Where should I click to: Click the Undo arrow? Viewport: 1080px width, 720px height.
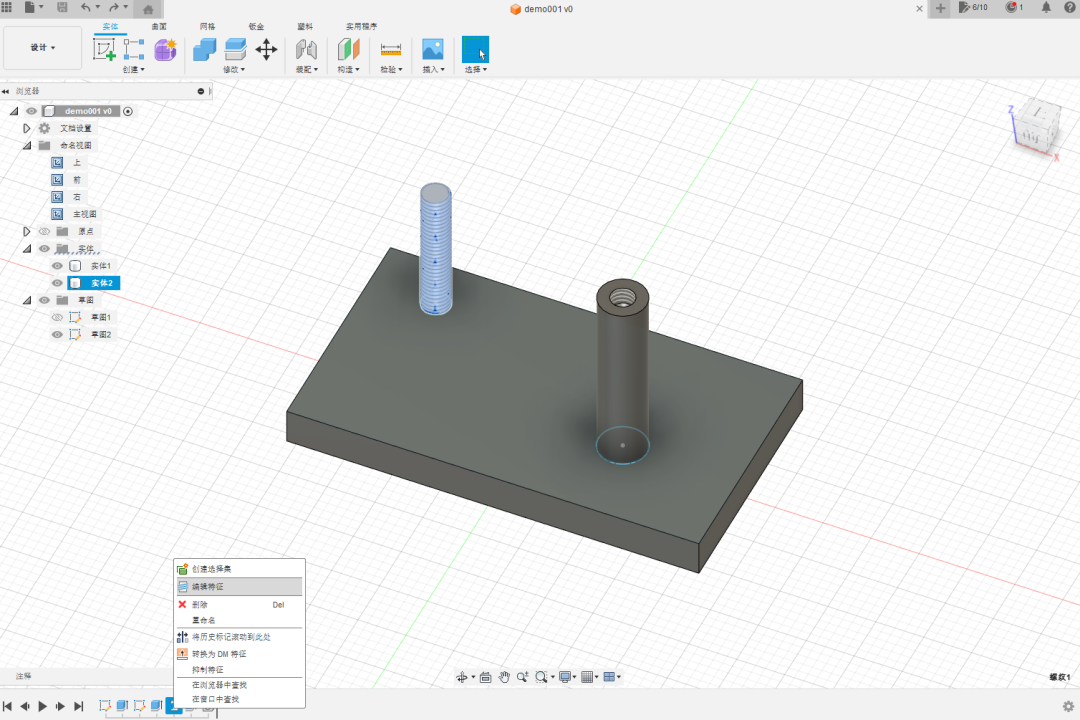[85, 8]
